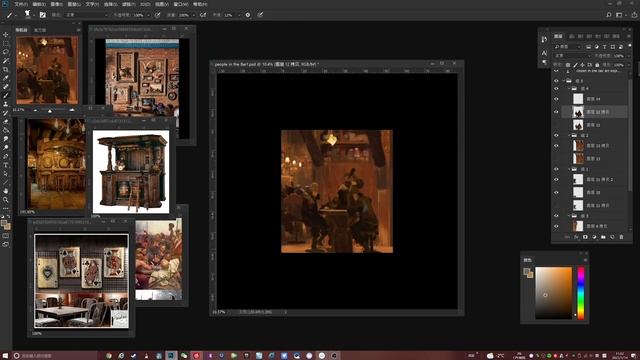Select the Clone Stamp tool
640x360 pixels.
point(6,104)
